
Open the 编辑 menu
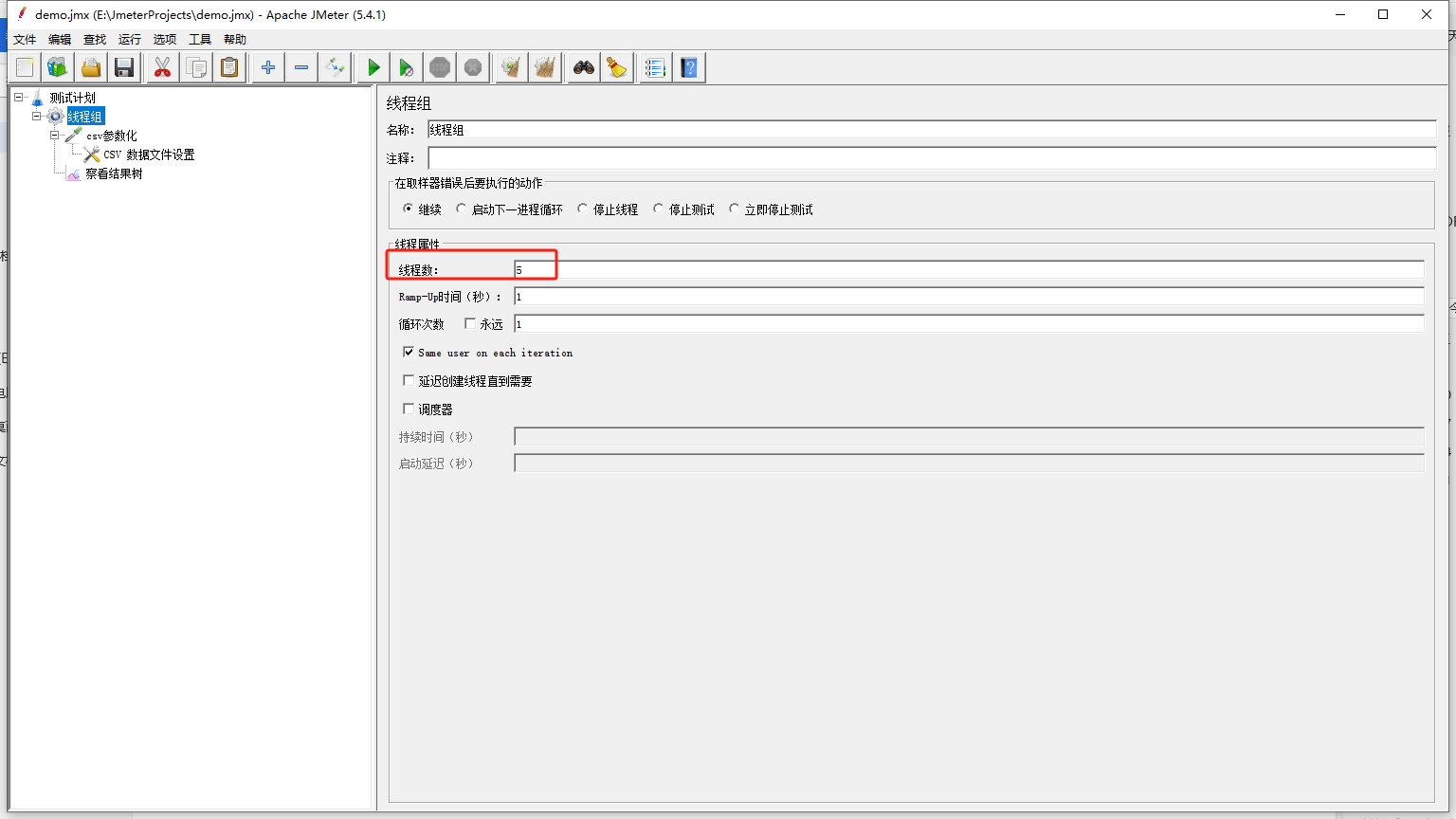point(60,39)
